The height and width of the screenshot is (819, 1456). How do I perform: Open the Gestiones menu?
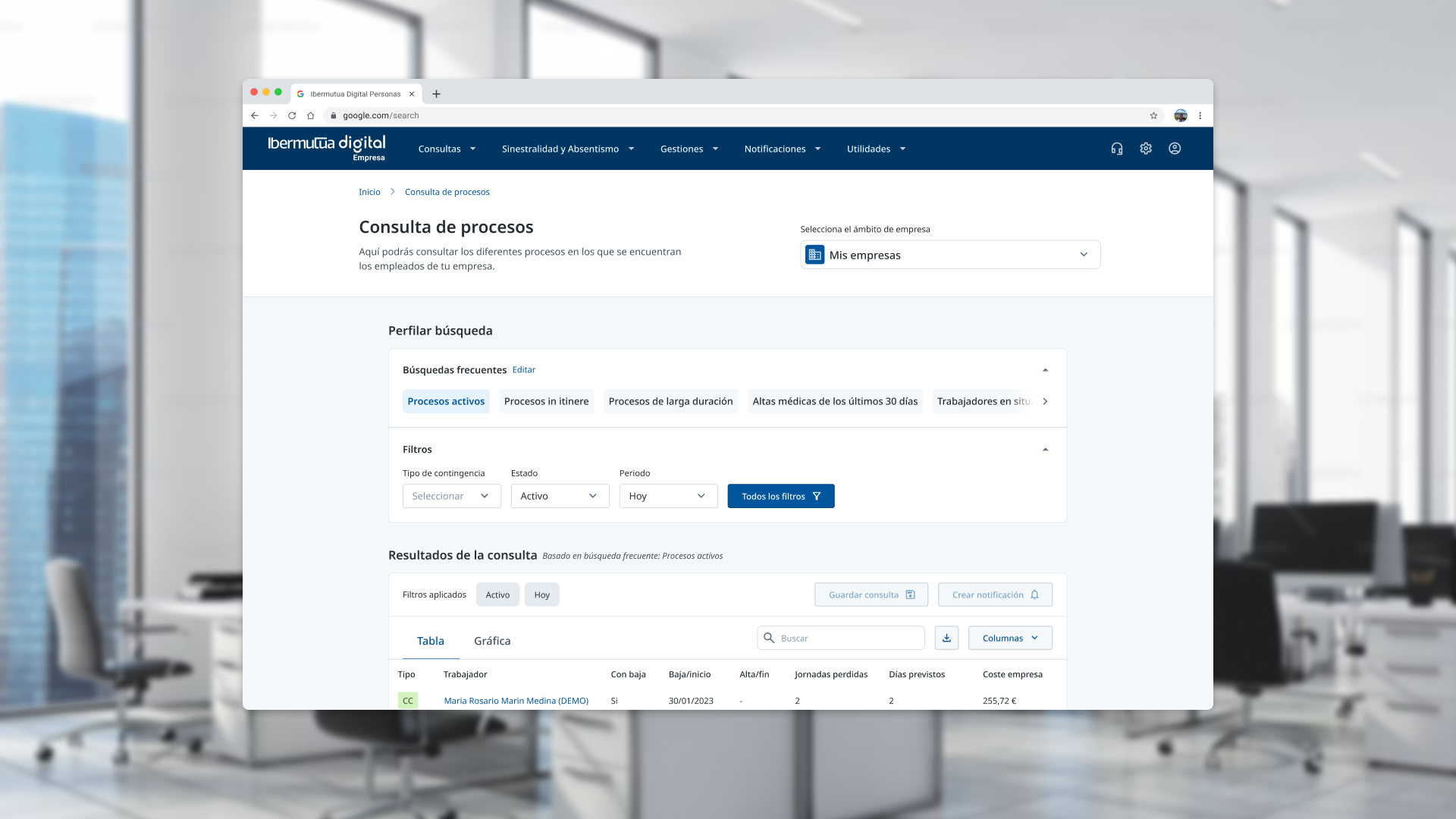tap(689, 149)
